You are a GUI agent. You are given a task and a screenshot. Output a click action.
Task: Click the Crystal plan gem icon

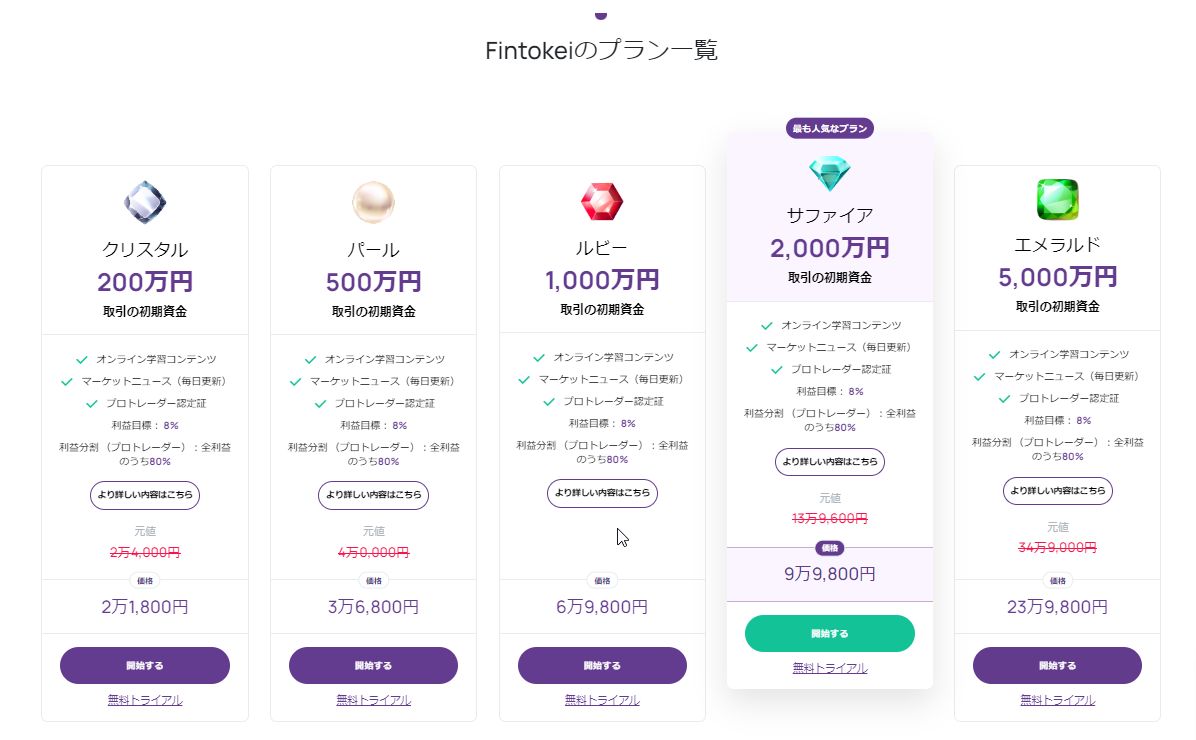tap(145, 202)
